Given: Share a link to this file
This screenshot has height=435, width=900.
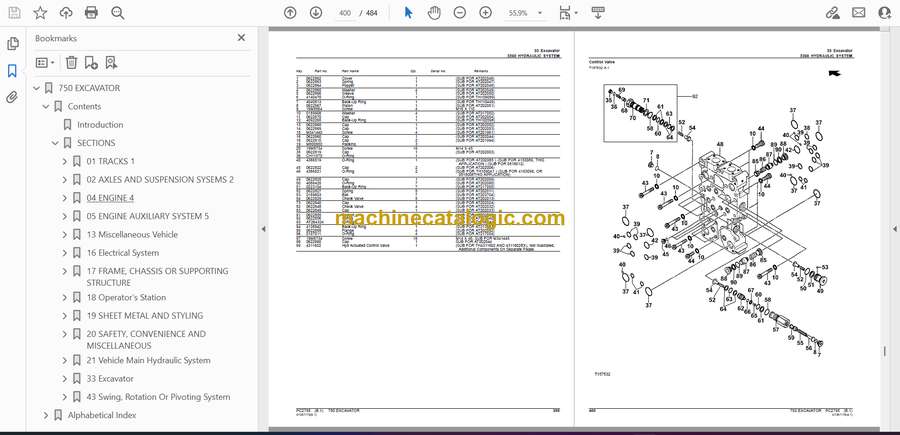Looking at the screenshot, I should click(x=832, y=13).
